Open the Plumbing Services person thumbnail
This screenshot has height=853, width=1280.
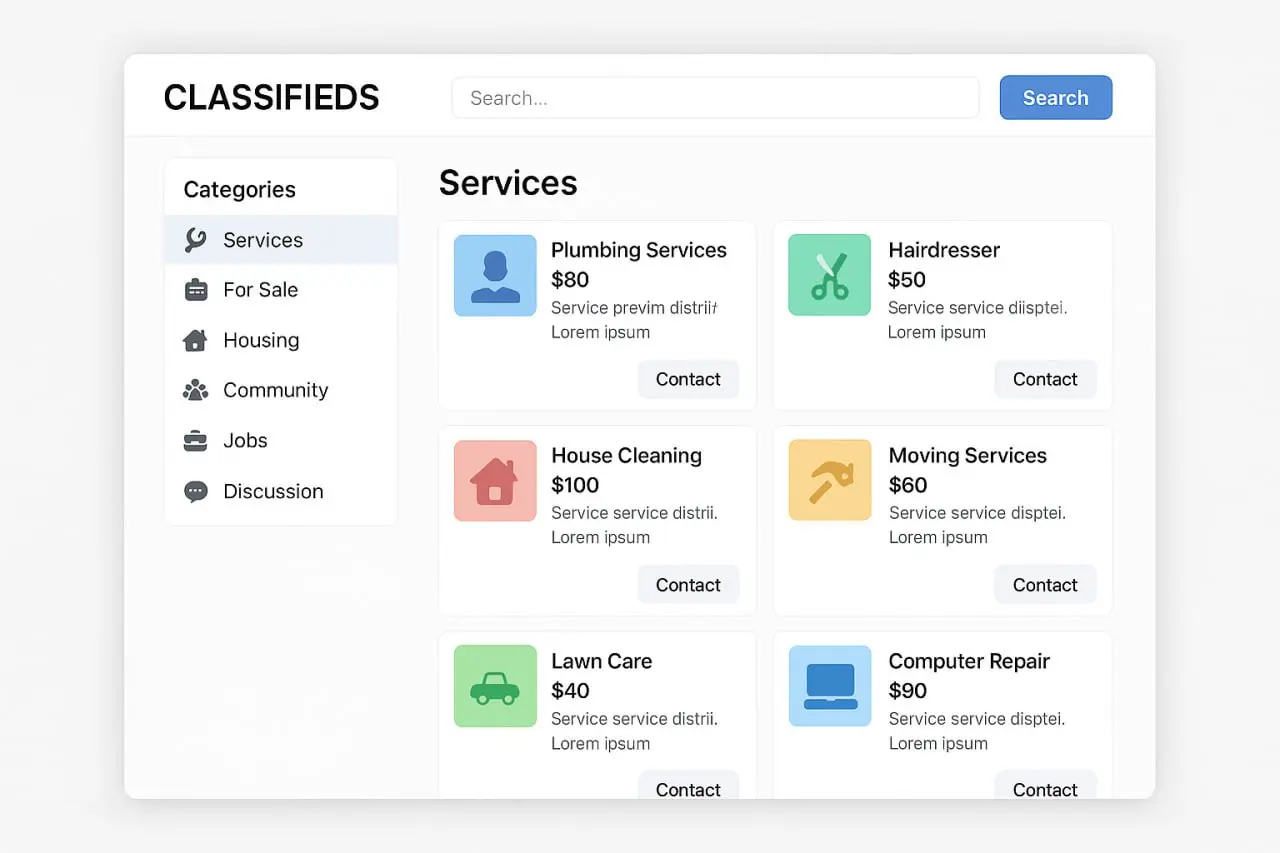(x=495, y=276)
